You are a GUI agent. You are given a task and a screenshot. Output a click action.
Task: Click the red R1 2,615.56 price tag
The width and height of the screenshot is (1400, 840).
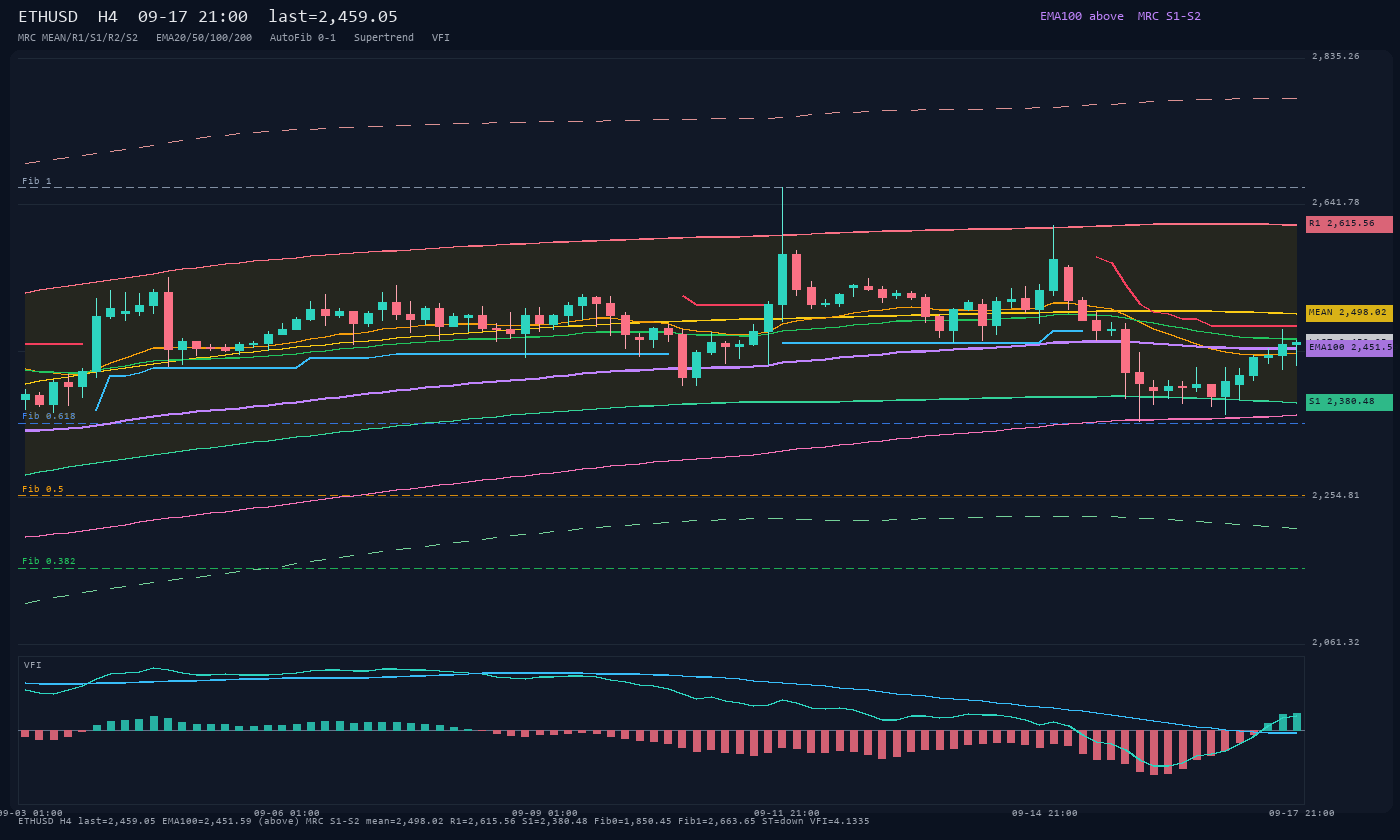point(1349,224)
